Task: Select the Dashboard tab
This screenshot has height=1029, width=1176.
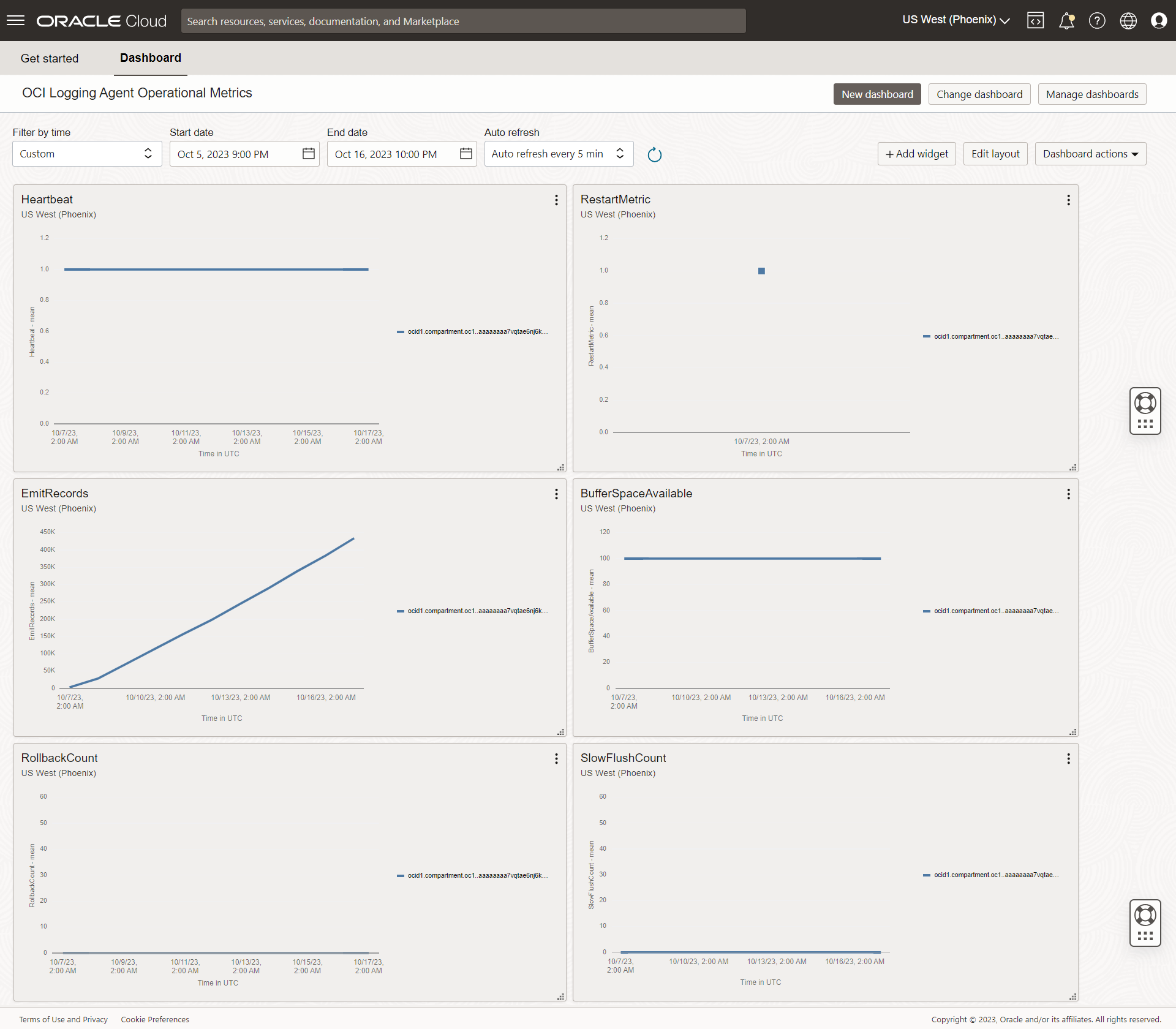Action: coord(150,58)
